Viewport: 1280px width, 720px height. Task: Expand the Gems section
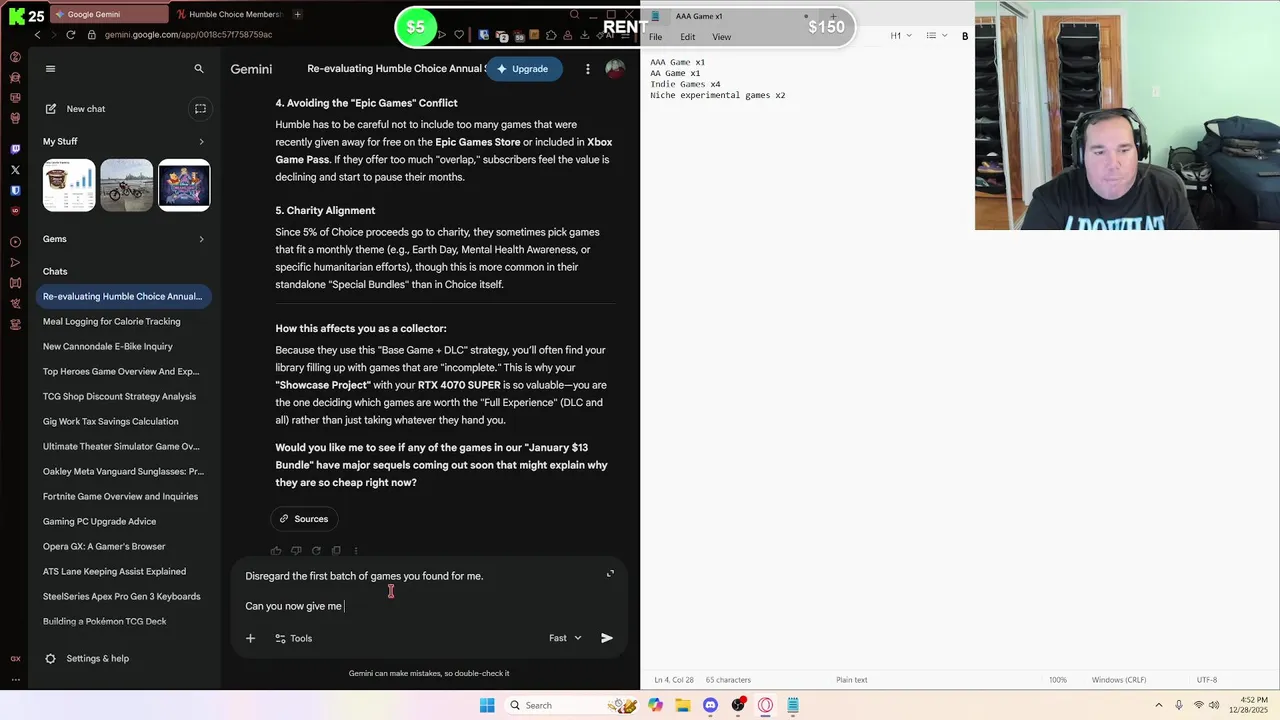click(201, 239)
